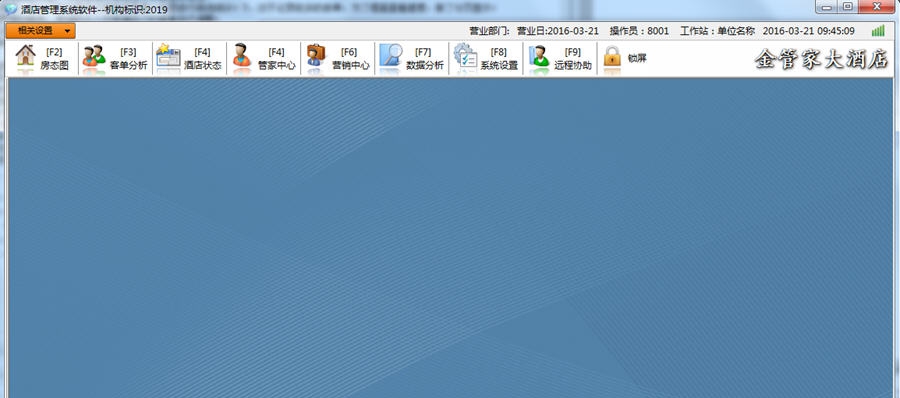900x398 pixels.
Task: Minimize the hotel management window
Action: click(x=827, y=7)
